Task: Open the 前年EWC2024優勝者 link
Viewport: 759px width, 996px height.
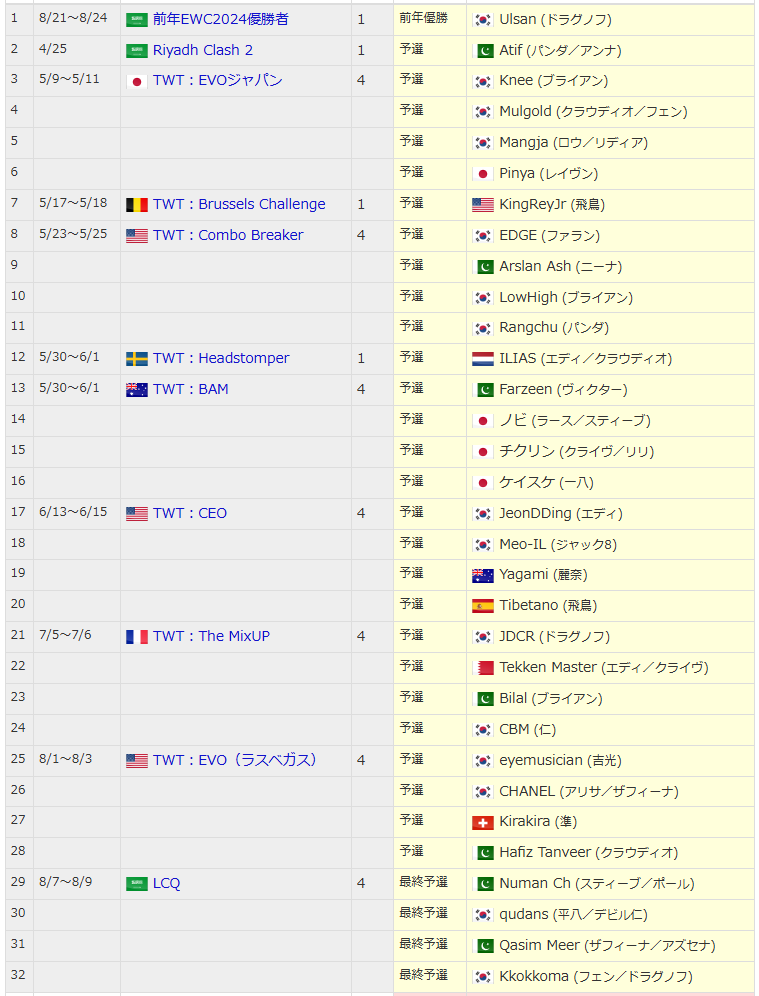Action: (x=220, y=19)
